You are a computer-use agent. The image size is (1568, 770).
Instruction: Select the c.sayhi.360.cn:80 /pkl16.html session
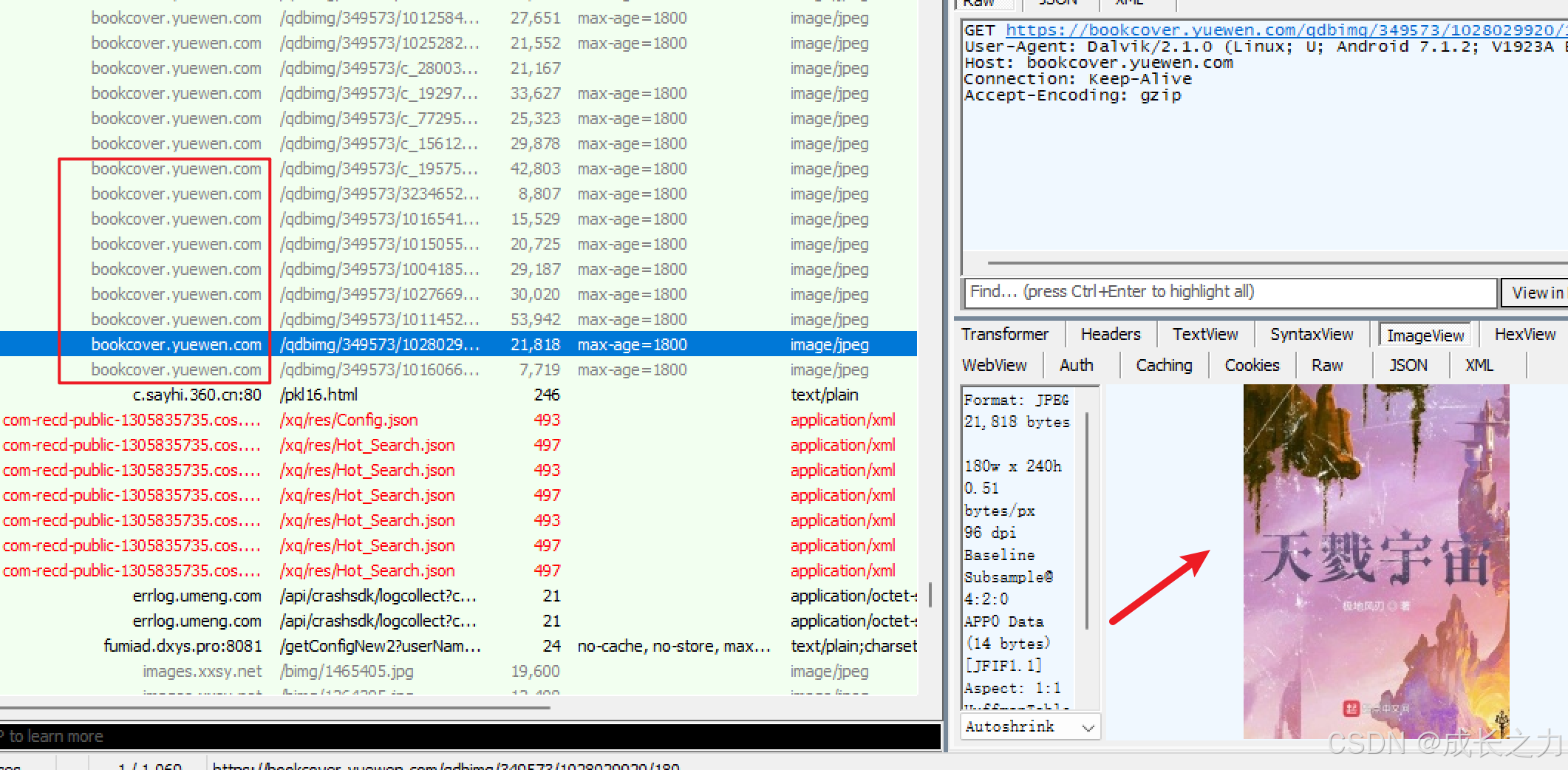click(458, 395)
